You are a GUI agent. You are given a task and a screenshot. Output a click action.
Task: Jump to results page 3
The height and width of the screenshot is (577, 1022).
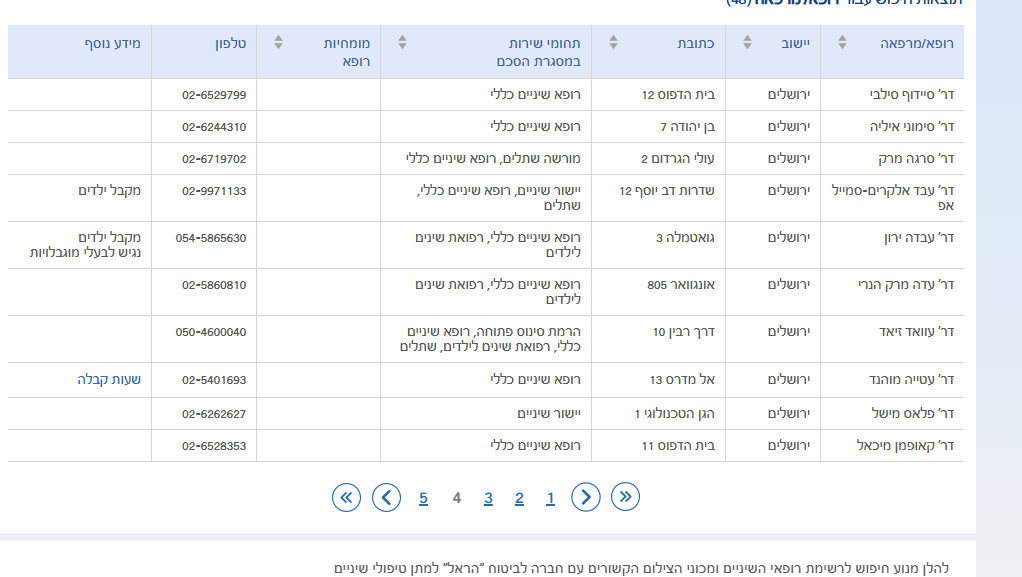(x=488, y=498)
